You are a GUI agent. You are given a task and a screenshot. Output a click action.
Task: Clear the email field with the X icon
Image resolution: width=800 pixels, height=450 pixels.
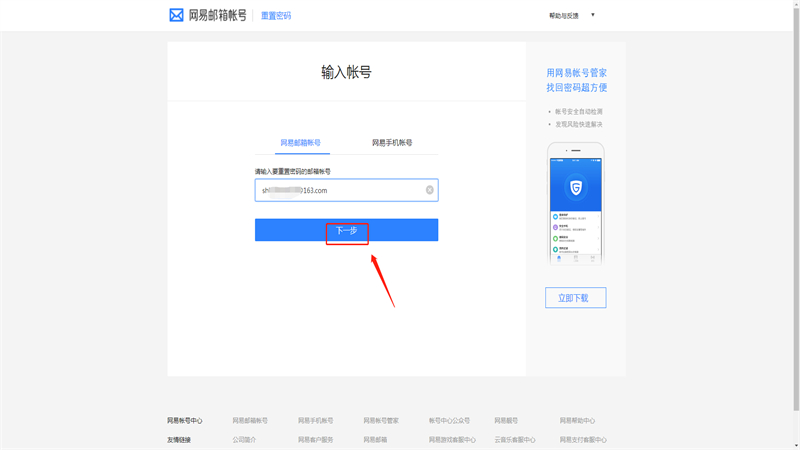point(430,190)
